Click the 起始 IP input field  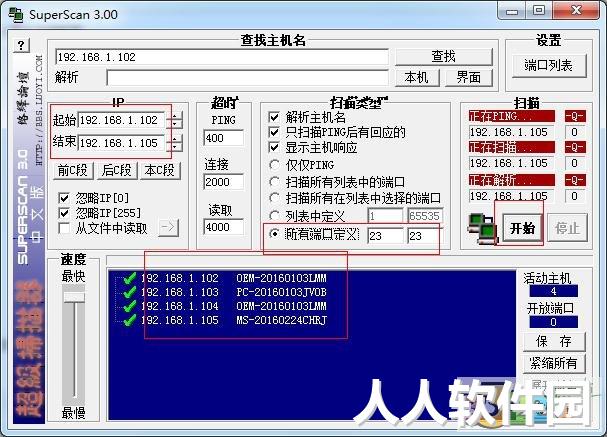(x=123, y=120)
